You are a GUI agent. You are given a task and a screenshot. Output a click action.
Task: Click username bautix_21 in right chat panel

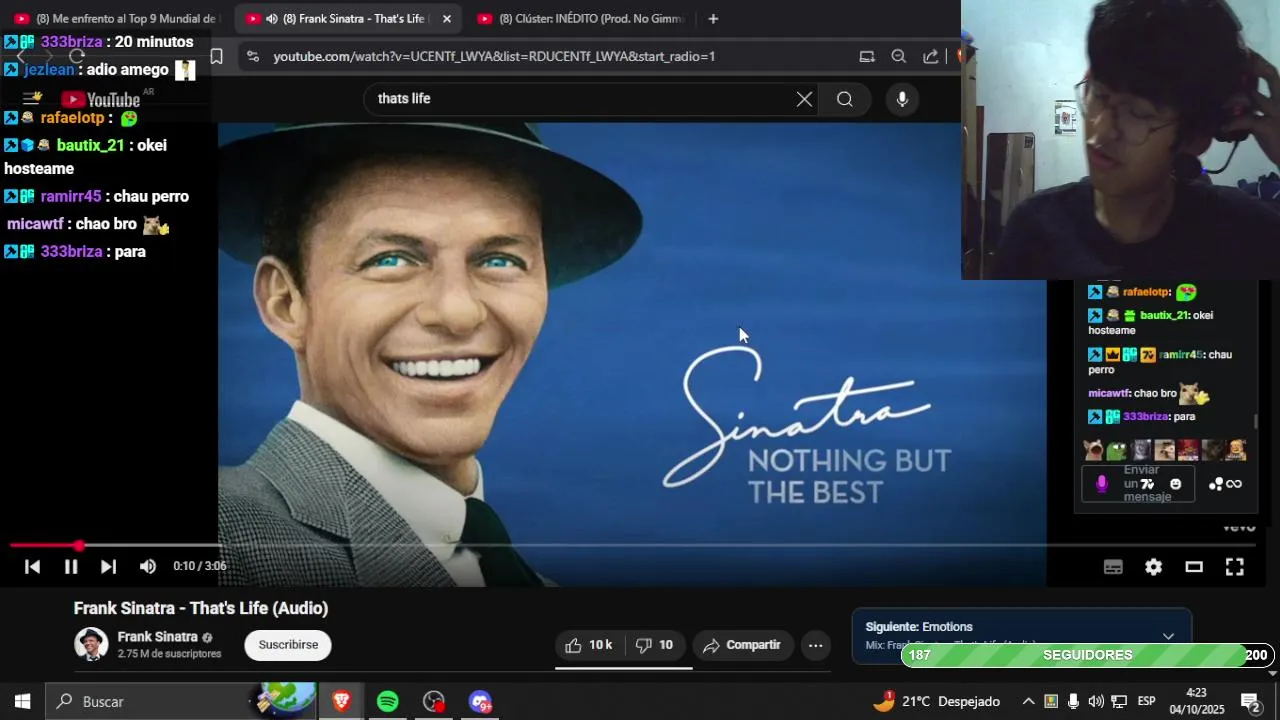click(x=1164, y=316)
